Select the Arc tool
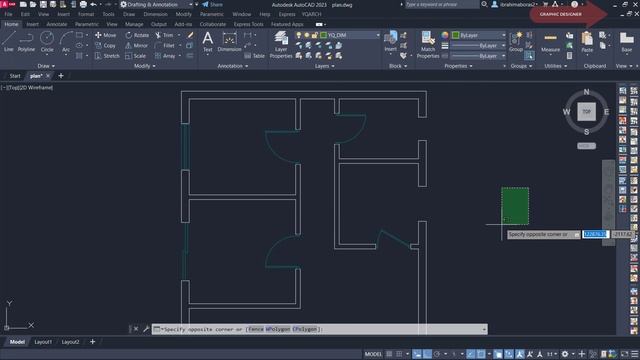This screenshot has height=360, width=640. click(66, 41)
